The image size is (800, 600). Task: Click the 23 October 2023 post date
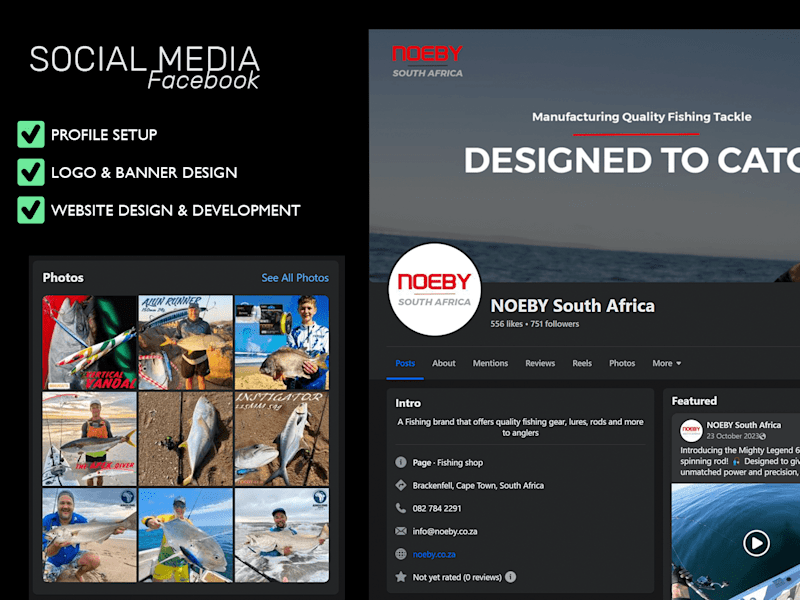[x=733, y=436]
